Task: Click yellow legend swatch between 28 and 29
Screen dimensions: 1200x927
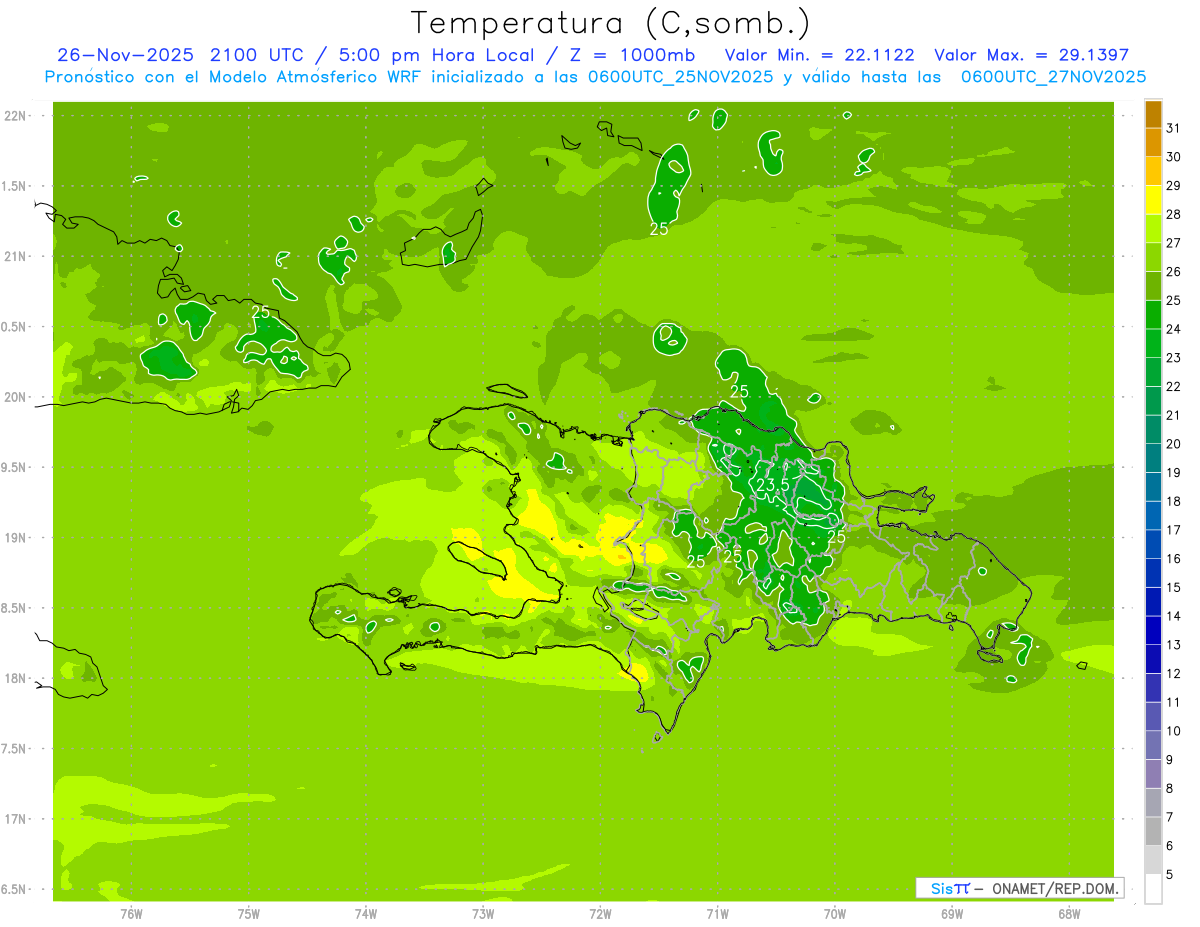Action: tap(1153, 200)
